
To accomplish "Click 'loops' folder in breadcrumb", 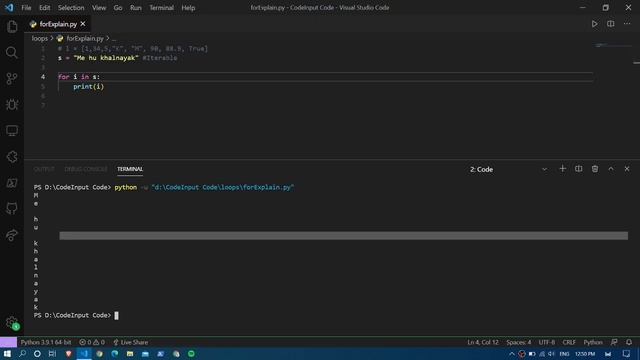I will (x=40, y=38).
